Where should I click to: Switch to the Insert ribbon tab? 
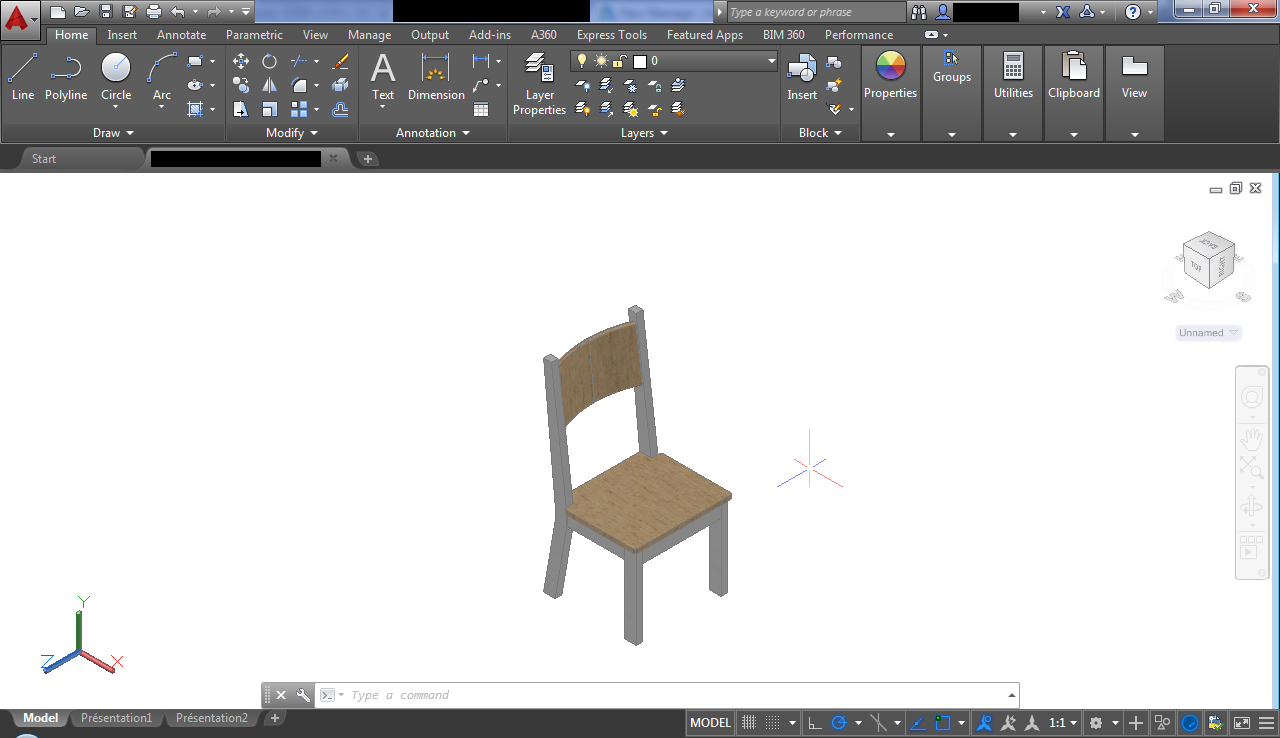(x=121, y=34)
